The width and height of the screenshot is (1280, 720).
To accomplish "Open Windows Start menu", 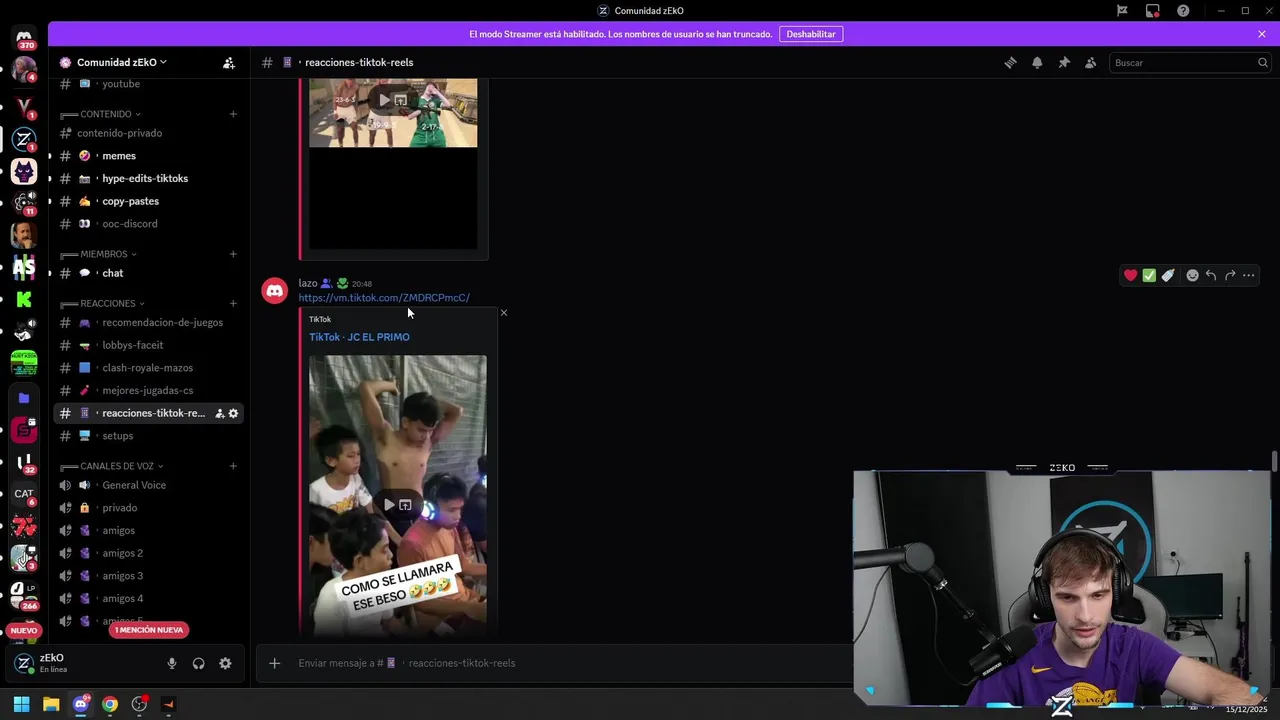I will coord(21,704).
